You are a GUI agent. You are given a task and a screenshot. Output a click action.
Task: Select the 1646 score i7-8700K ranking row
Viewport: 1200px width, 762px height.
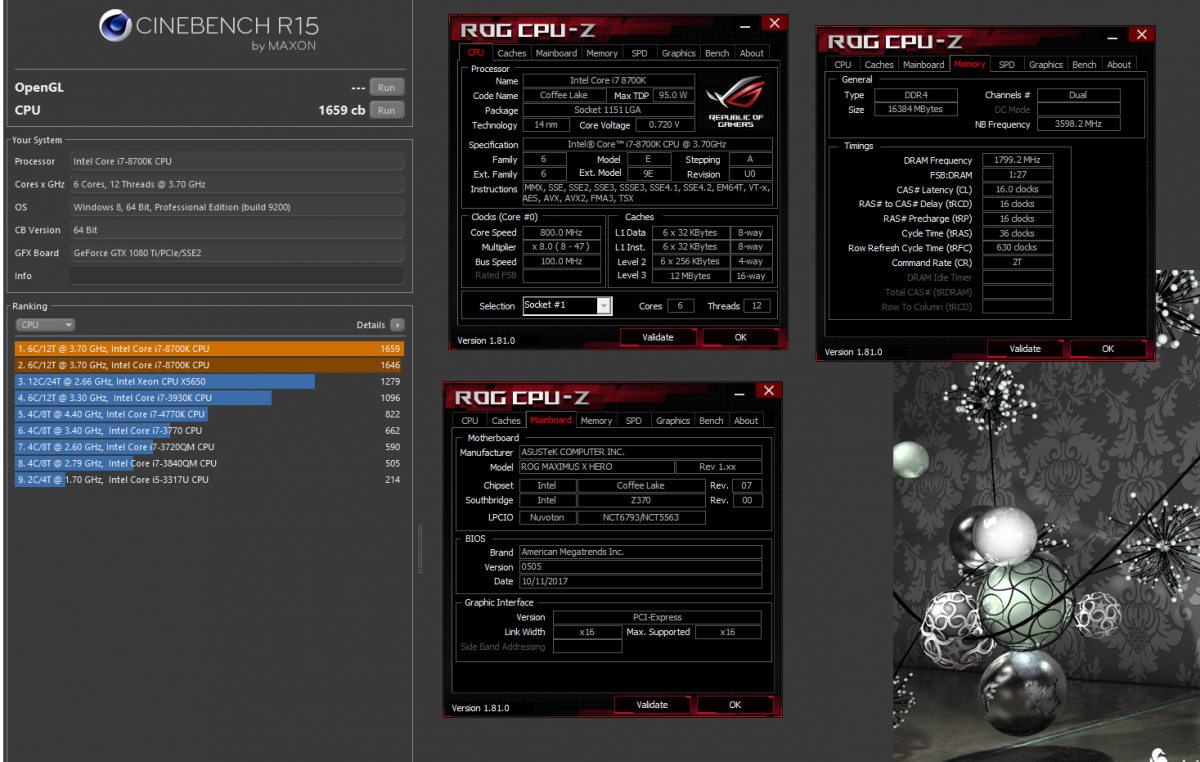[209, 365]
